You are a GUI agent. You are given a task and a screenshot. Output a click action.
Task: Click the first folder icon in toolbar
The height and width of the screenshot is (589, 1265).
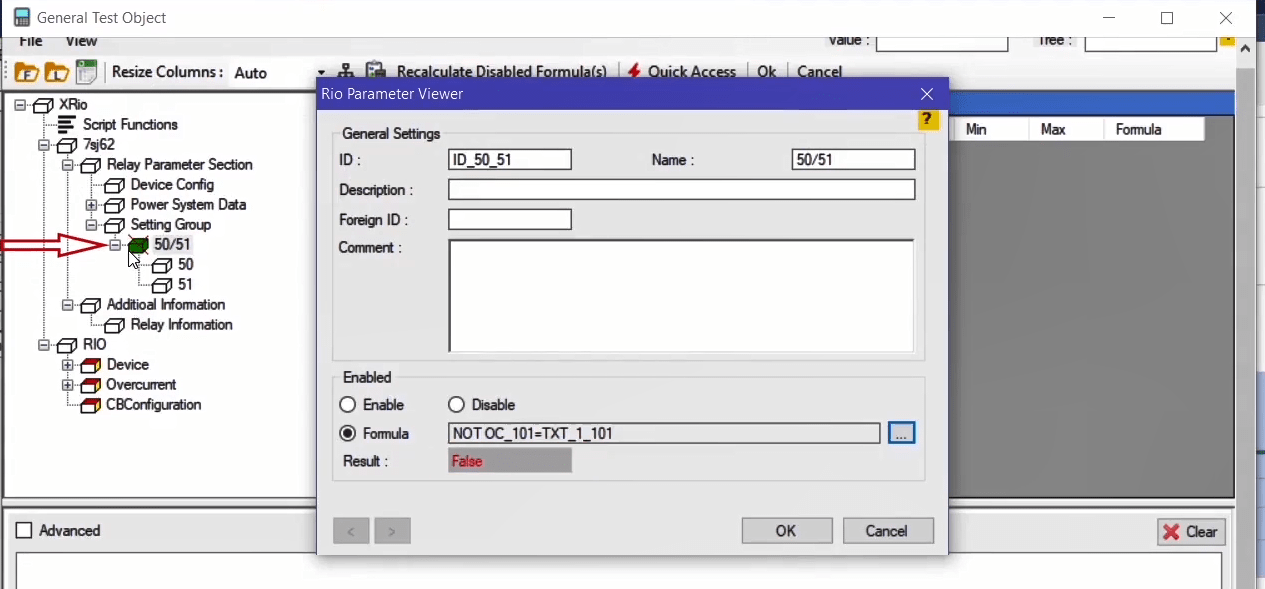tap(26, 72)
